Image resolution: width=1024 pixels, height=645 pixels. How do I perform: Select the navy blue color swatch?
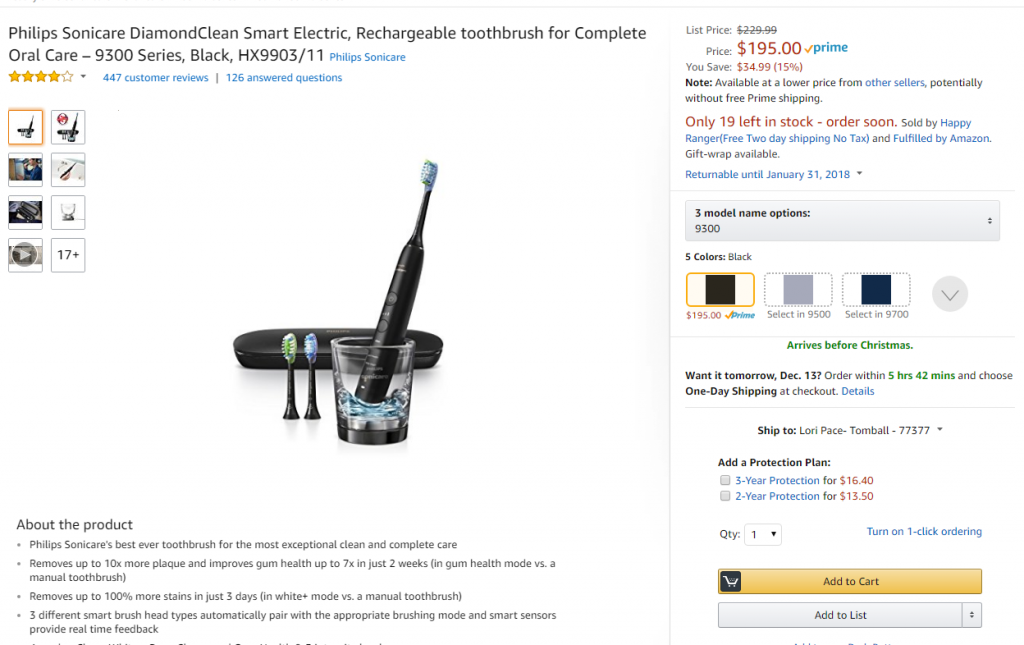[876, 290]
